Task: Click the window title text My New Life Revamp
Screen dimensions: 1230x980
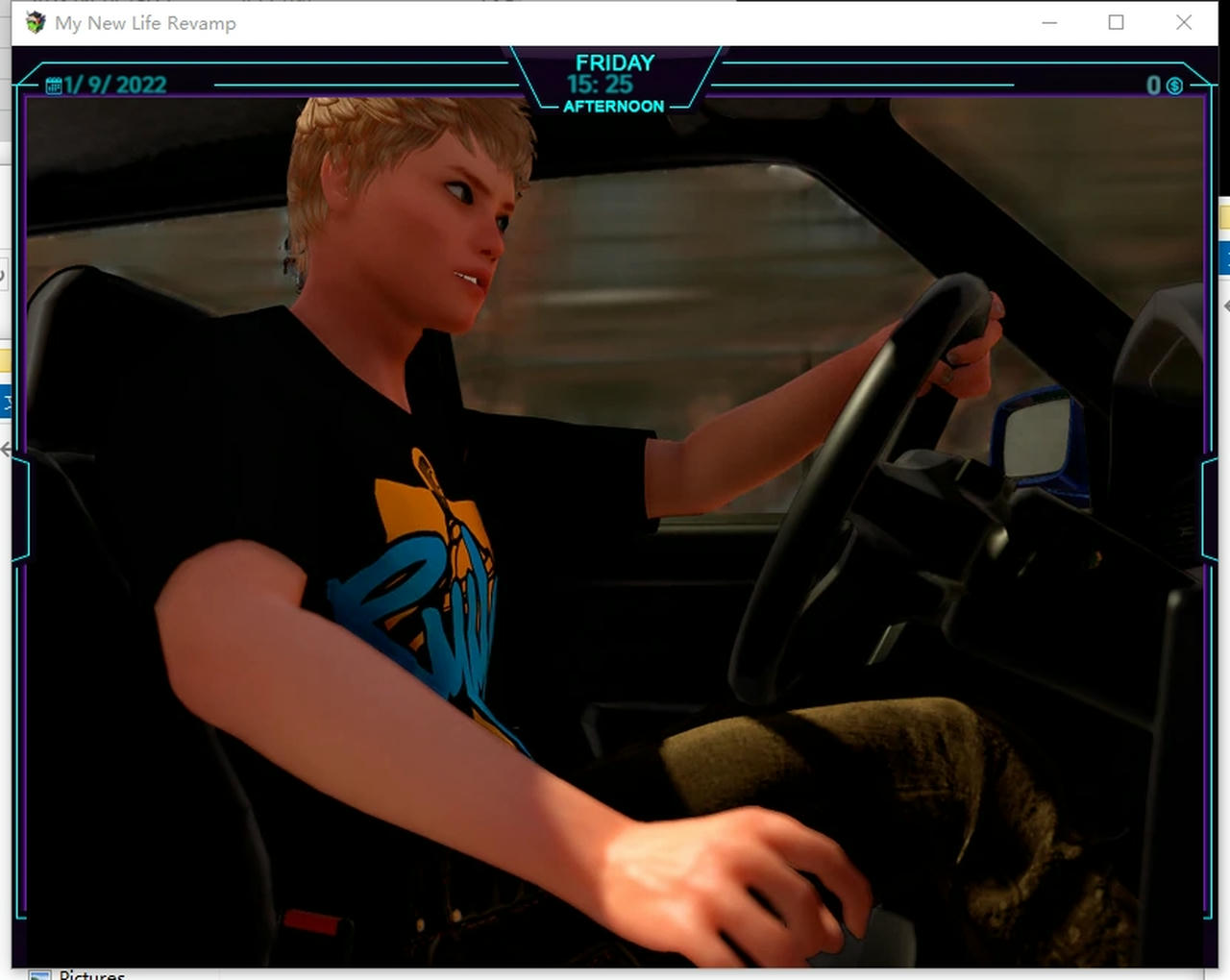Action: click(145, 23)
